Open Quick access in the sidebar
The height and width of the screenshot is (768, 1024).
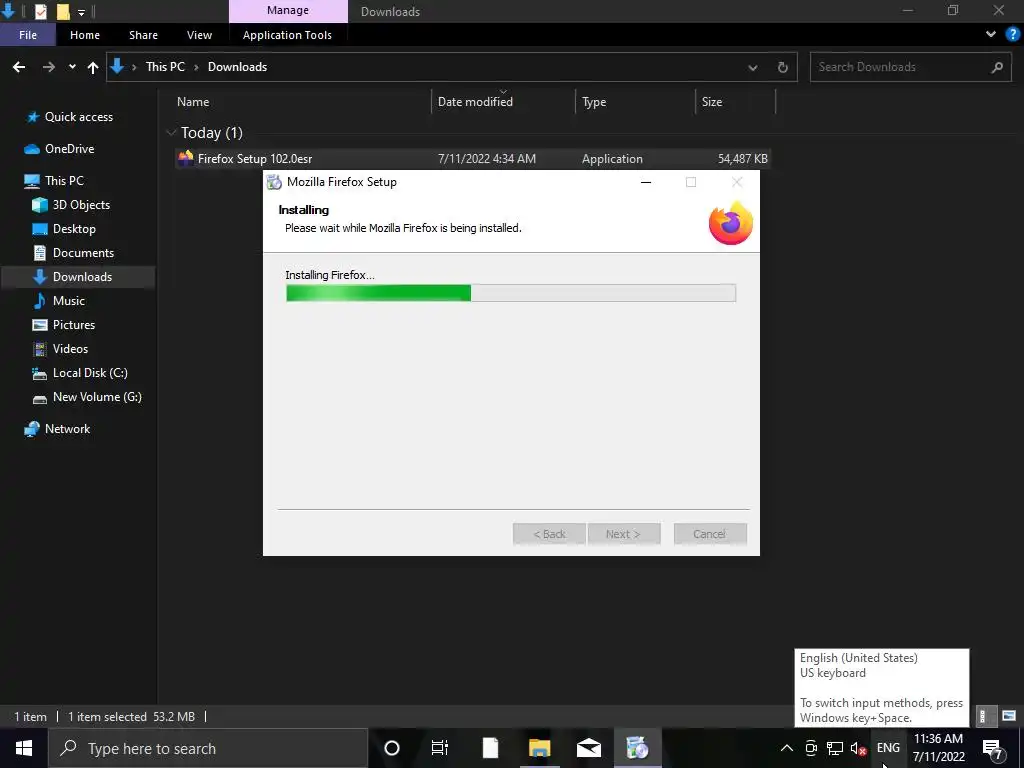(78, 117)
